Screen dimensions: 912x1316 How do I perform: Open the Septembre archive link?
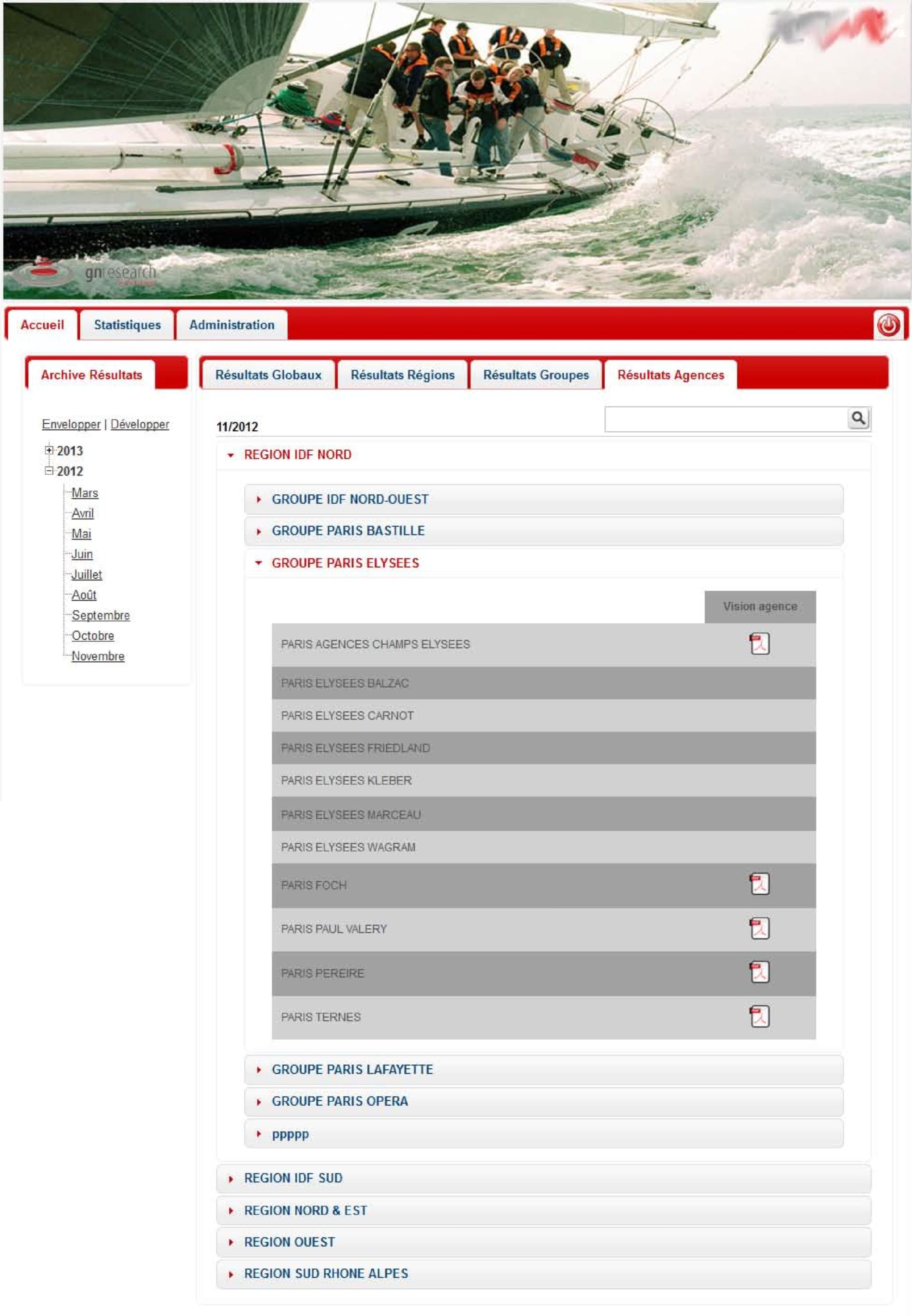tap(100, 616)
